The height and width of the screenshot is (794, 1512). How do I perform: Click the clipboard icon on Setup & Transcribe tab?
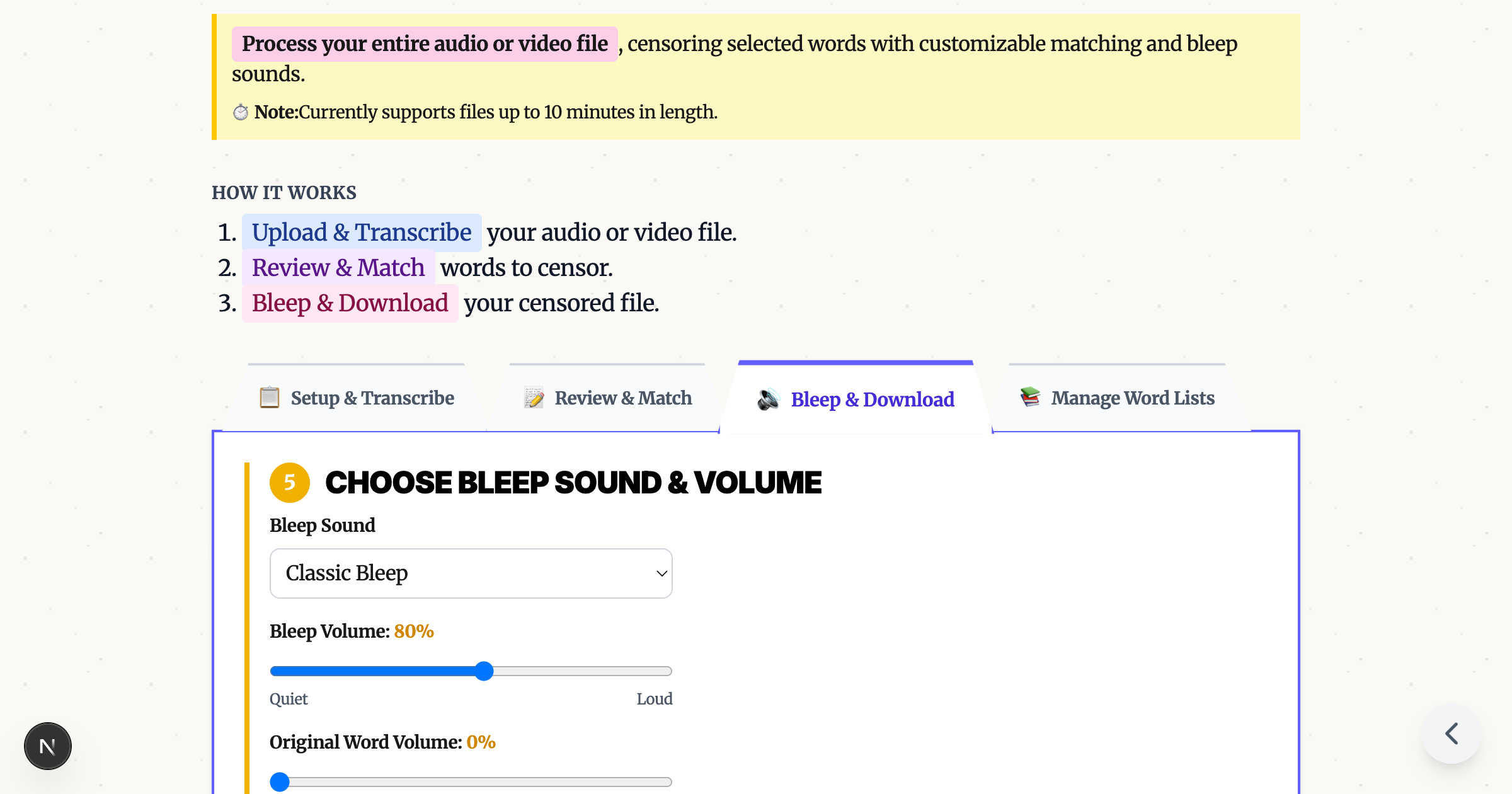coord(269,398)
